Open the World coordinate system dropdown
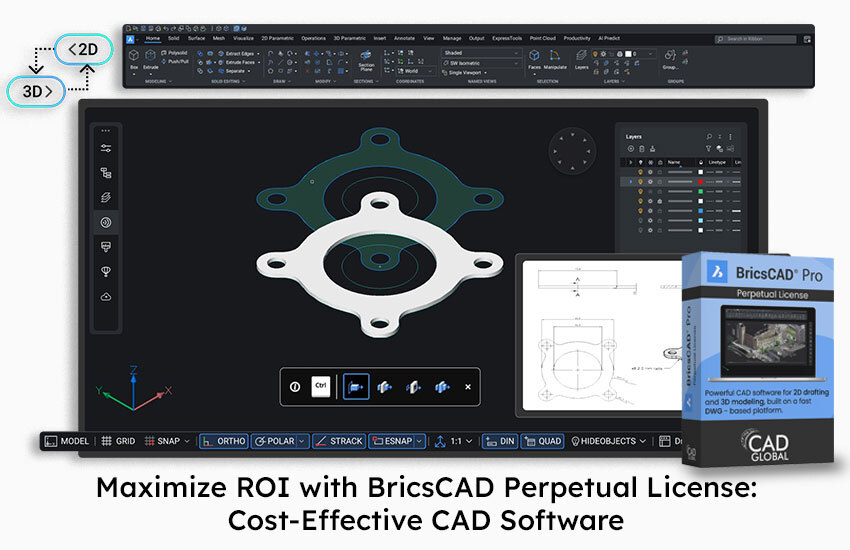Screen dimensions: 850x550 [416, 71]
